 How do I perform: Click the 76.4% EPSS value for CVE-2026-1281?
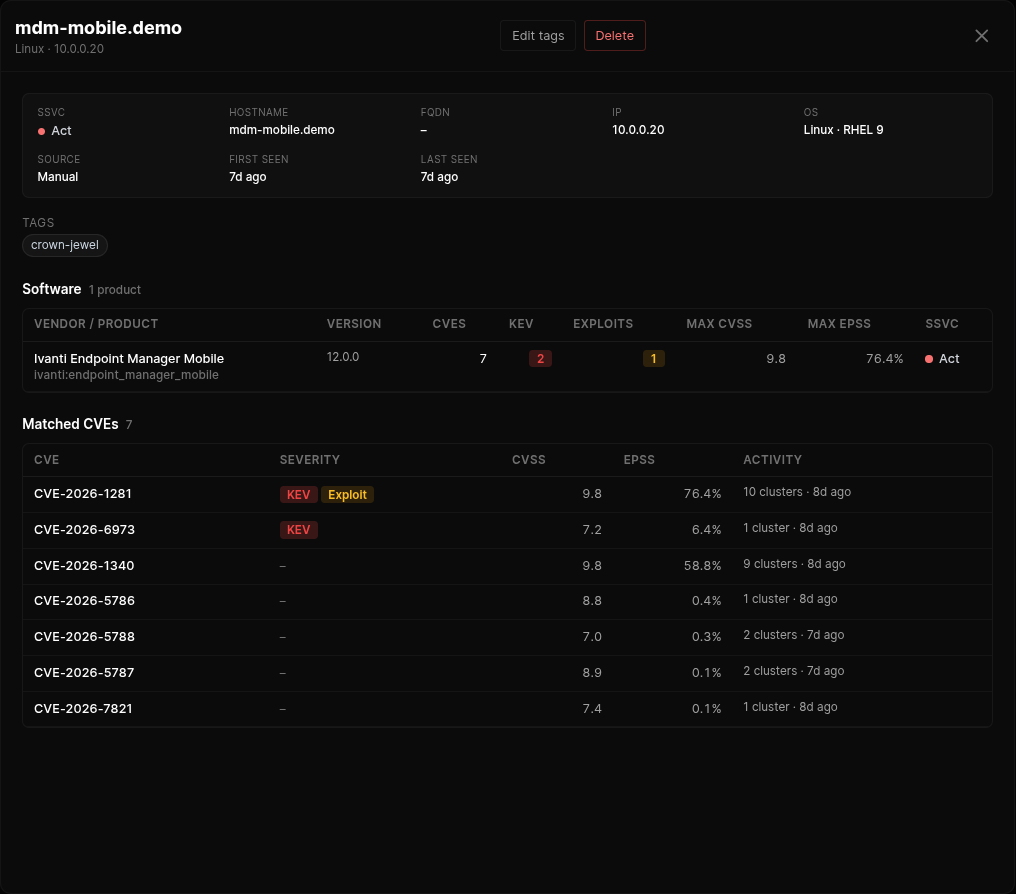(x=702, y=494)
